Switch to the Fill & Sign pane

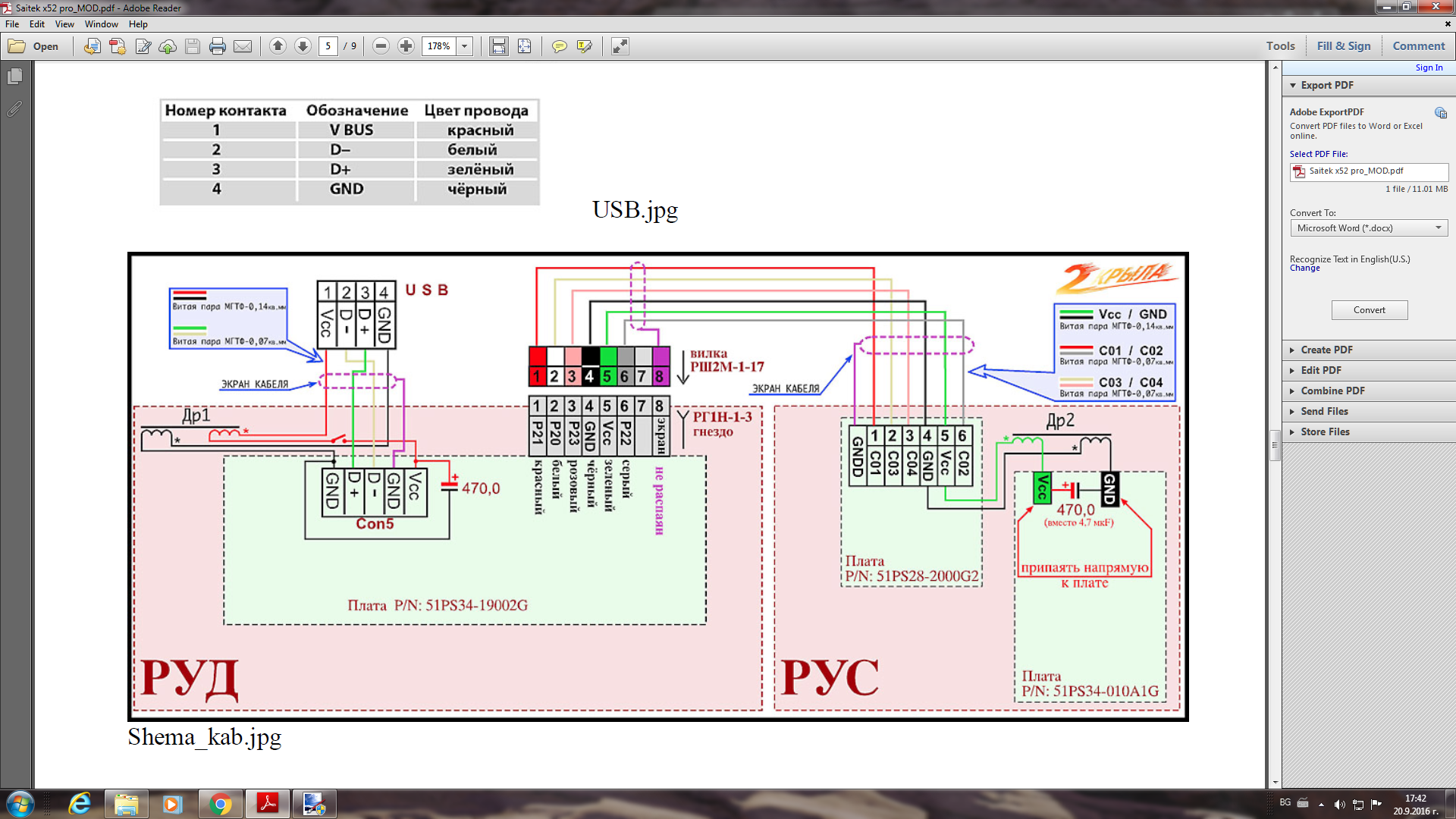pyautogui.click(x=1344, y=46)
